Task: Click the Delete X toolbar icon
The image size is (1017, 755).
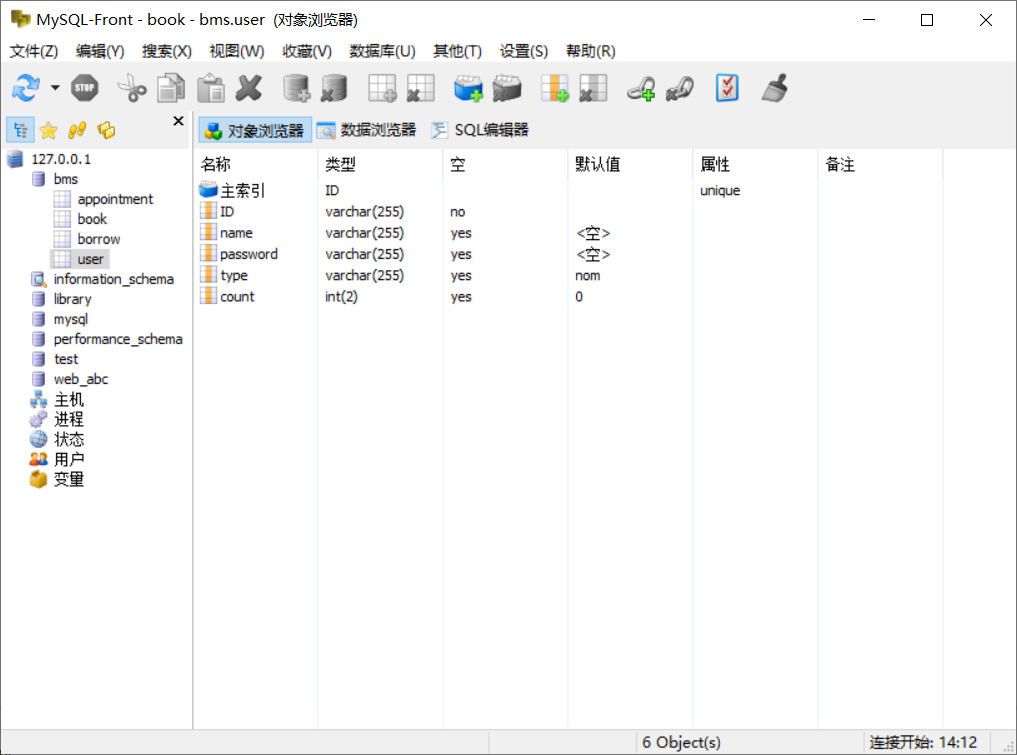Action: coord(249,88)
